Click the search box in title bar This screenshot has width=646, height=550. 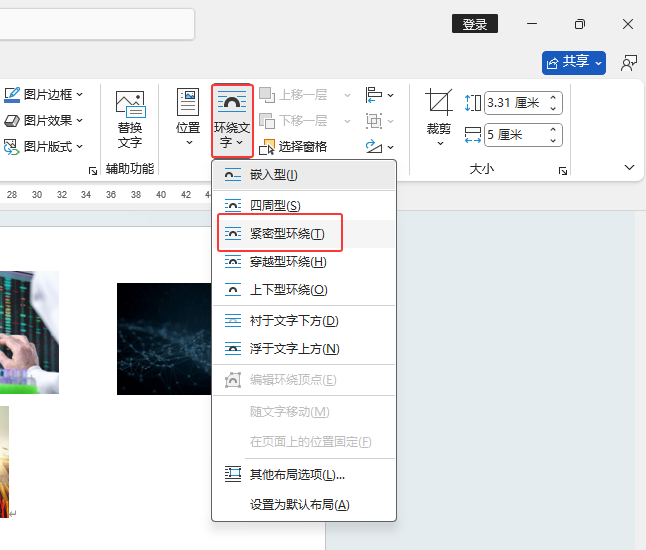coord(97,24)
